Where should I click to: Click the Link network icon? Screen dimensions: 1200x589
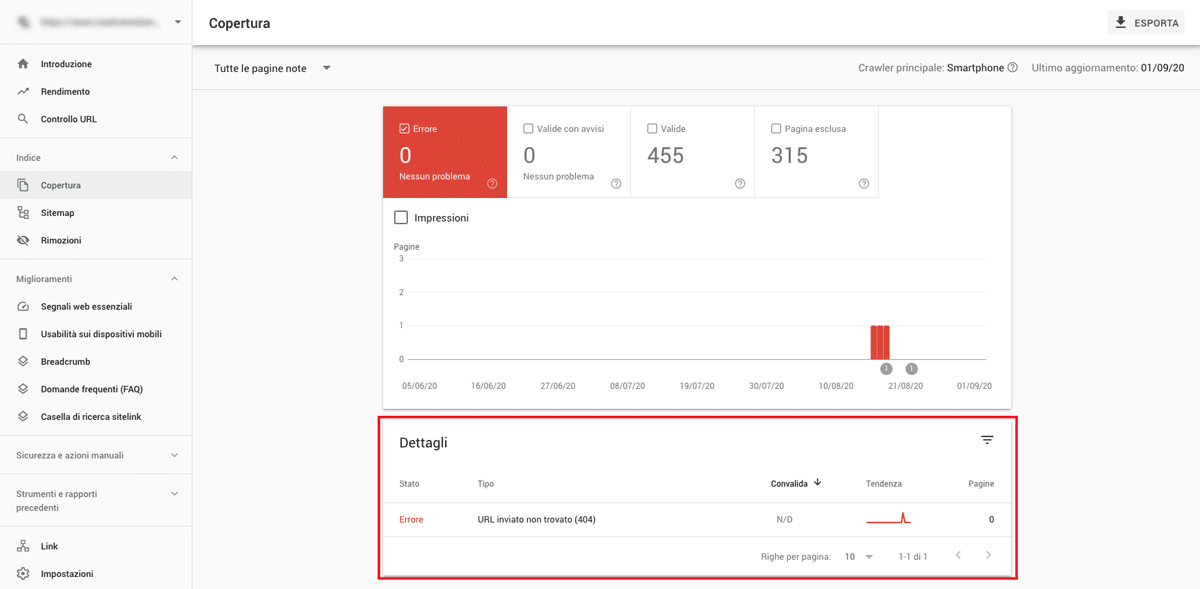[23, 546]
